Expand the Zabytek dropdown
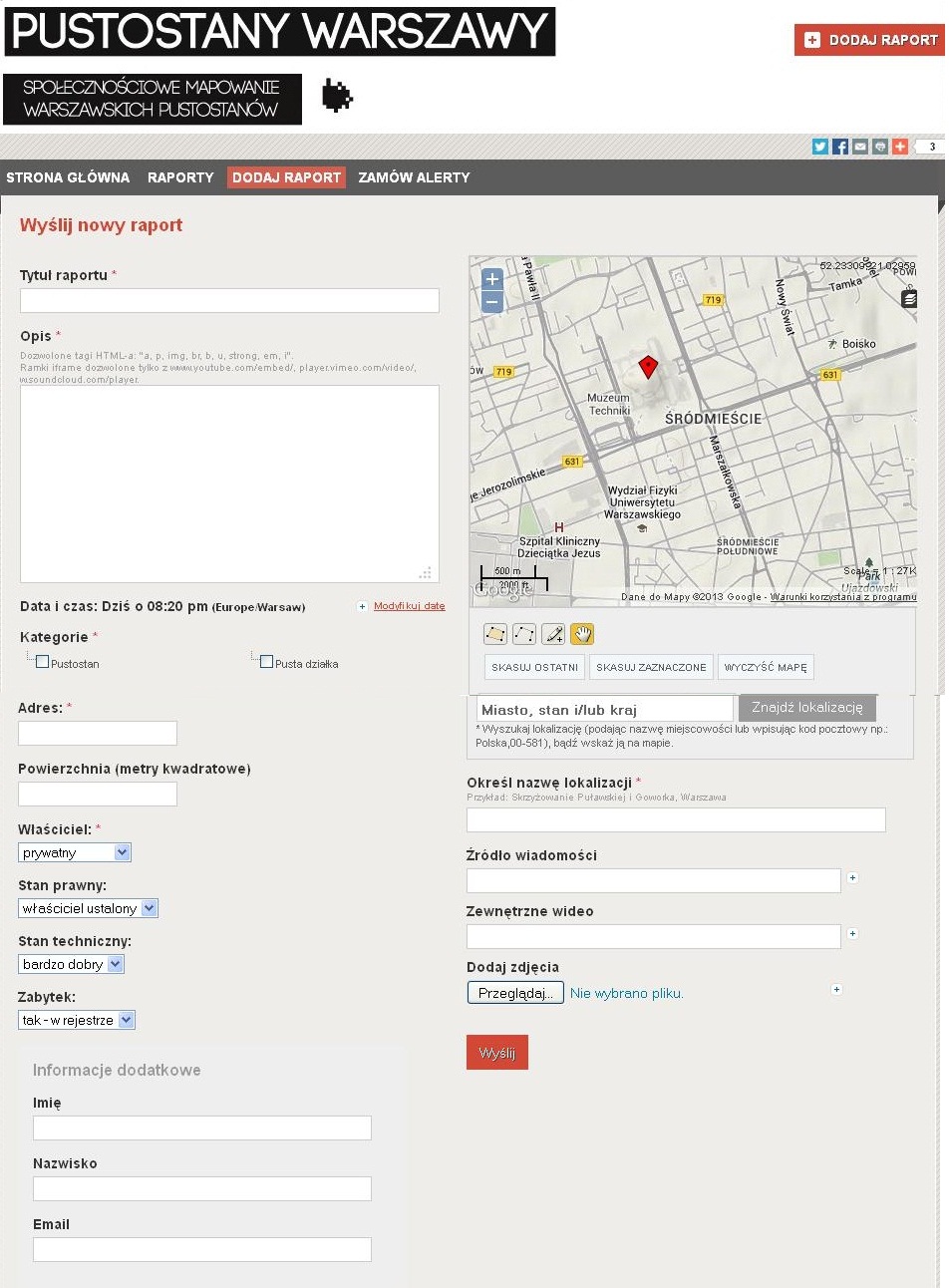Image resolution: width=949 pixels, height=1288 pixels. (77, 1020)
